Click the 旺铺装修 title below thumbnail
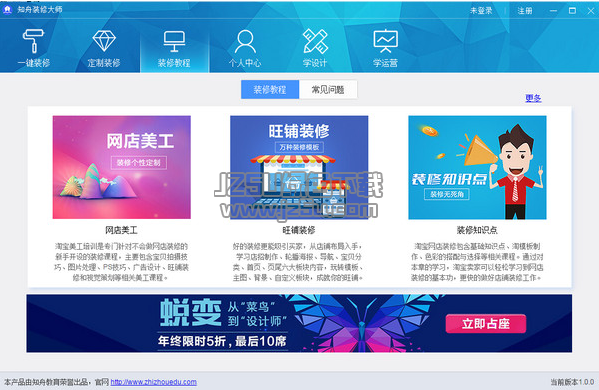The height and width of the screenshot is (390, 599). pos(299,230)
